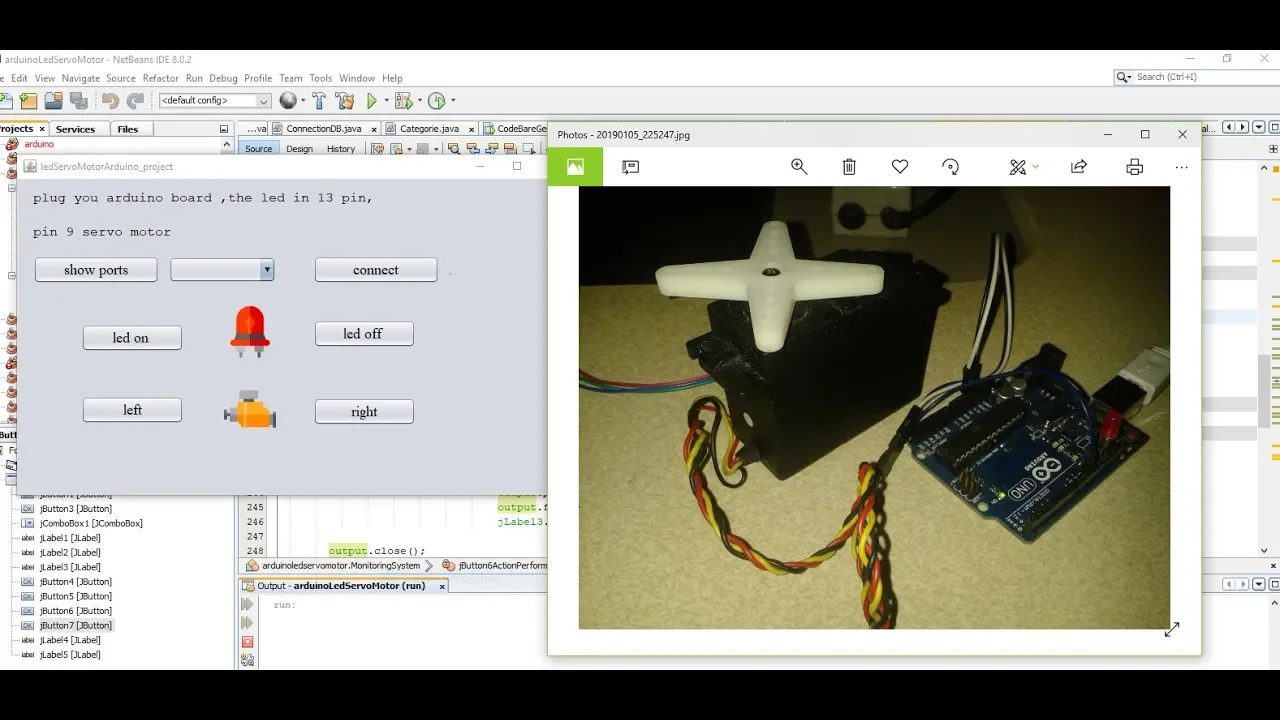Click the Profile Project icon
This screenshot has width=1280, height=720.
[436, 101]
